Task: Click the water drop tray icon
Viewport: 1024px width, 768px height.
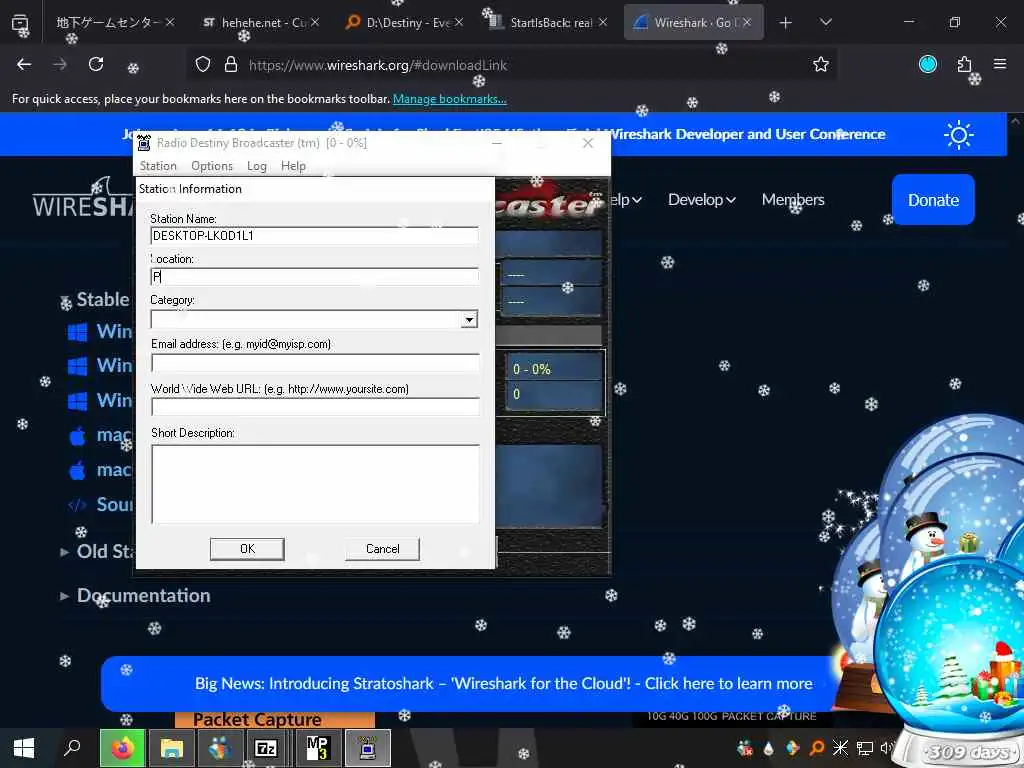Action: tap(768, 748)
